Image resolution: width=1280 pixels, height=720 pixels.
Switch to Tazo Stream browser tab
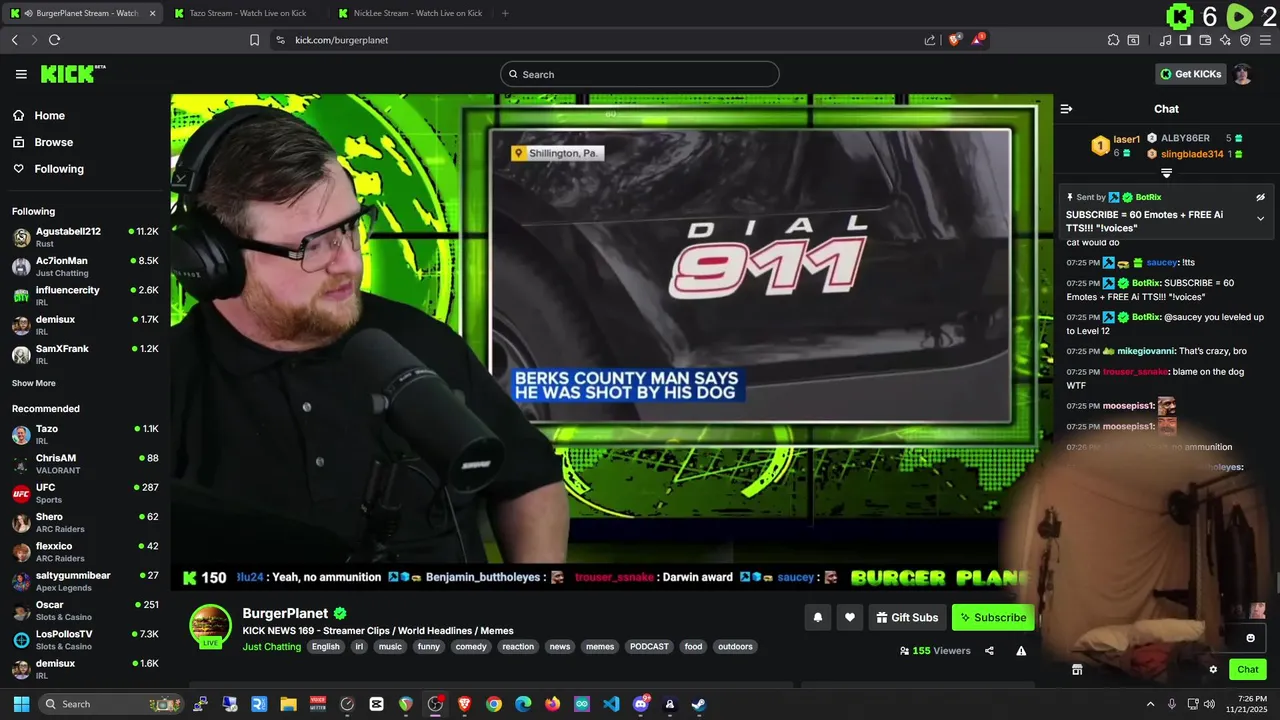(x=247, y=13)
